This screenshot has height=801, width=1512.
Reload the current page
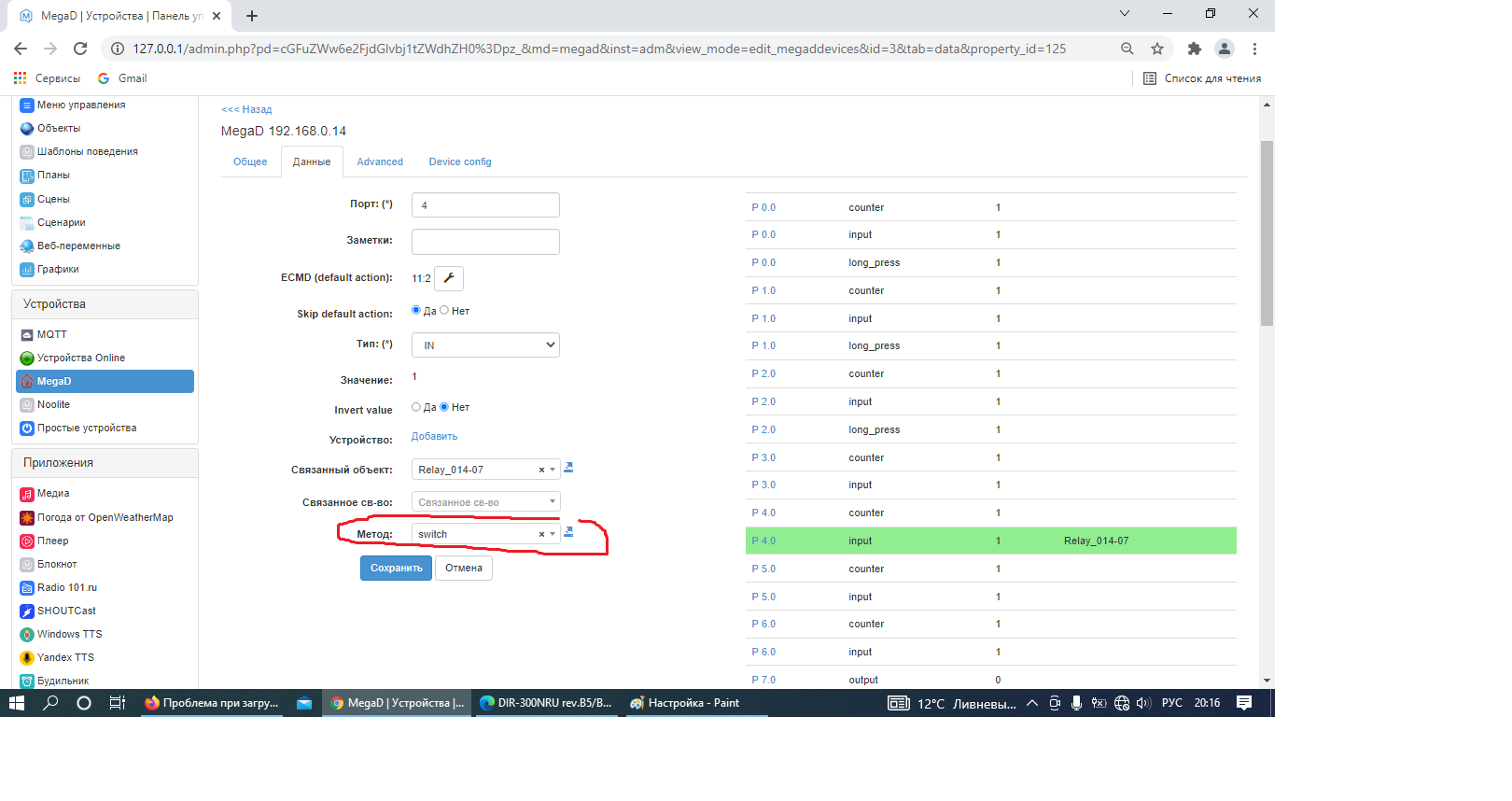(80, 49)
